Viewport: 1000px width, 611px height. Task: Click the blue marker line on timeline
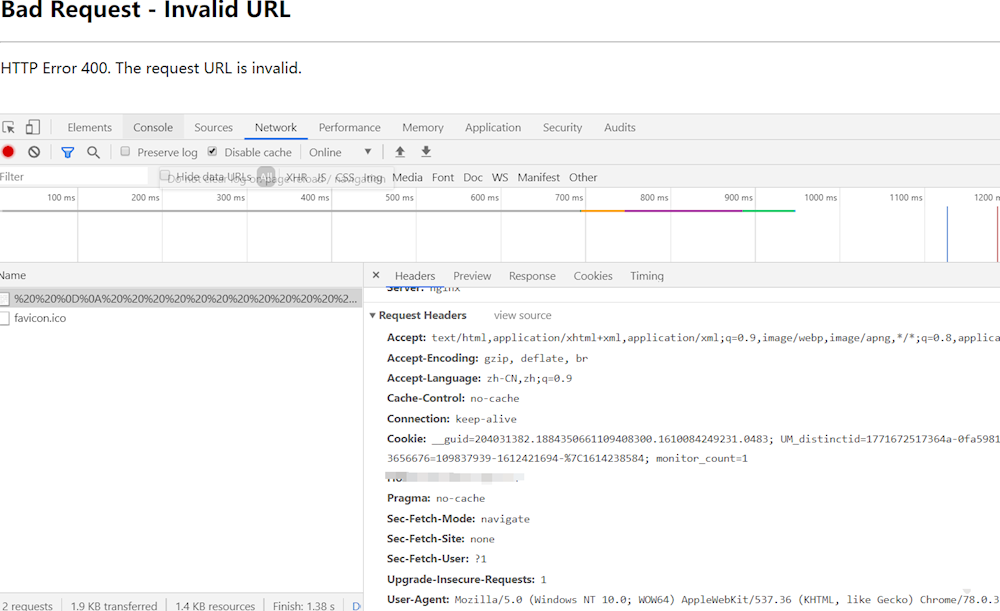pyautogui.click(x=947, y=235)
